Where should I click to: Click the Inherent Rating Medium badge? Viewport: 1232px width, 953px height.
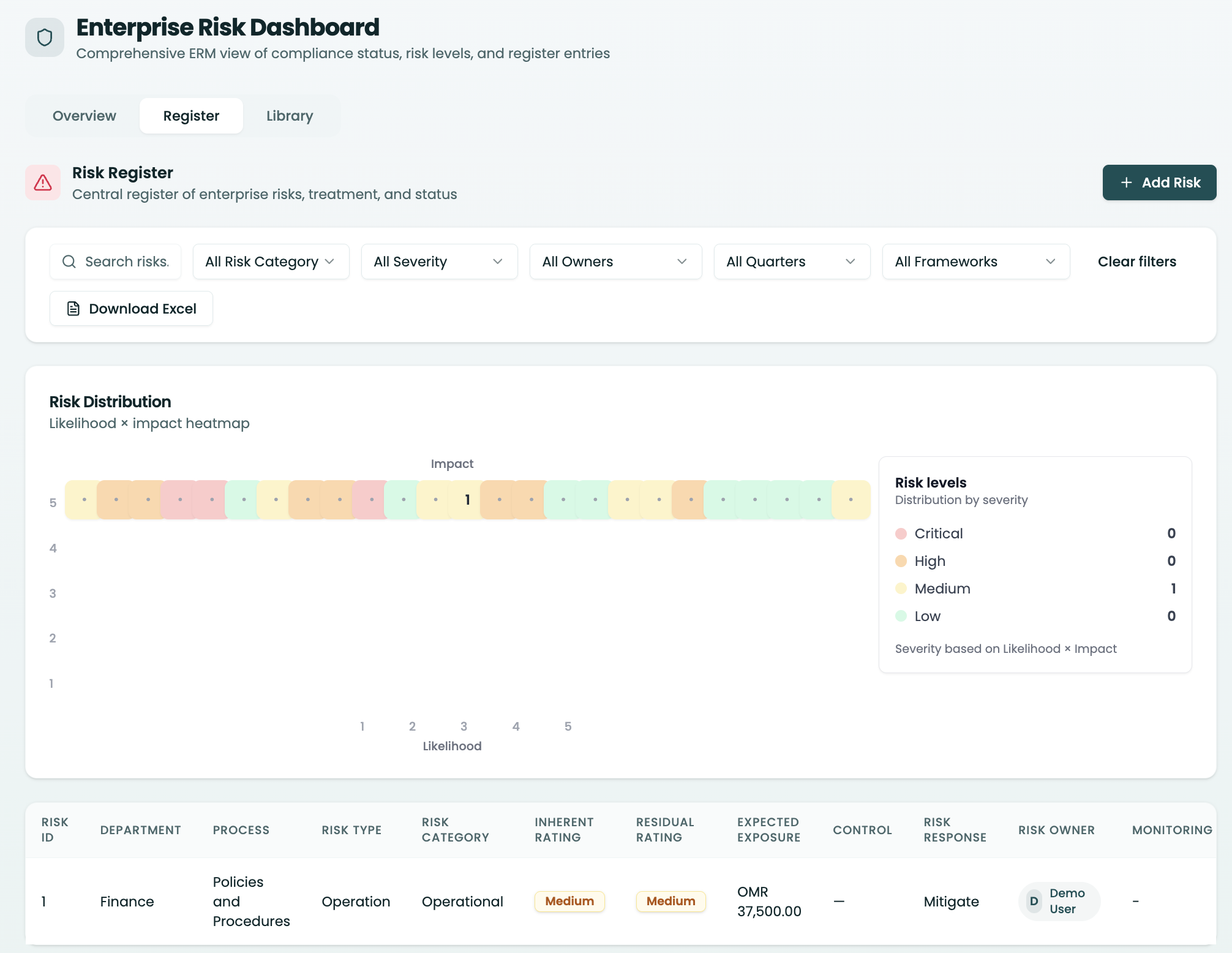pos(569,901)
